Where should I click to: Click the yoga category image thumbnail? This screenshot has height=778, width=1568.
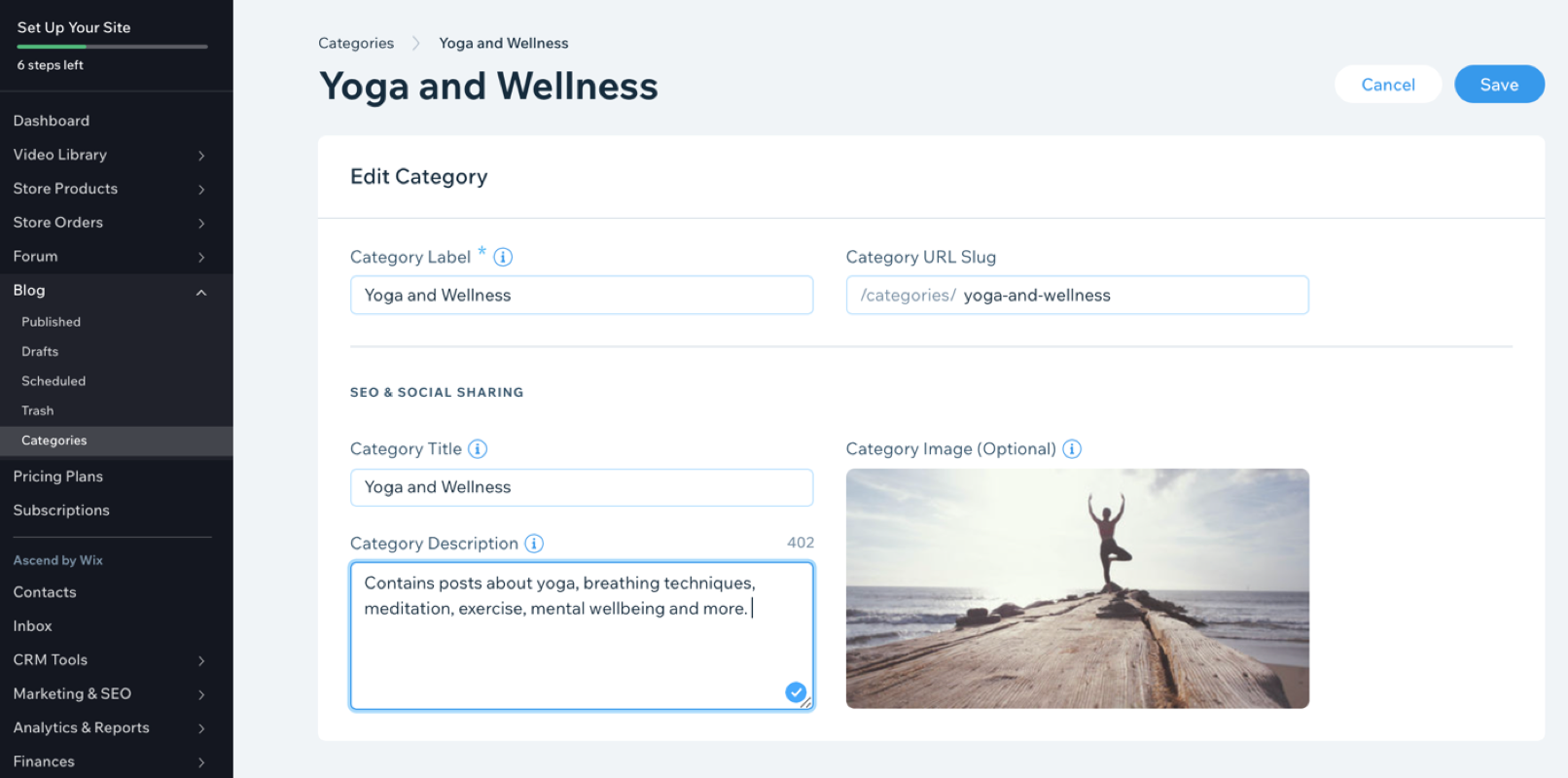click(1077, 588)
